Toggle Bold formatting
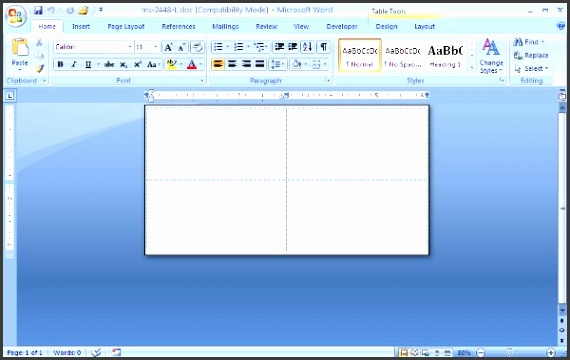This screenshot has height=360, width=570. tap(60, 64)
